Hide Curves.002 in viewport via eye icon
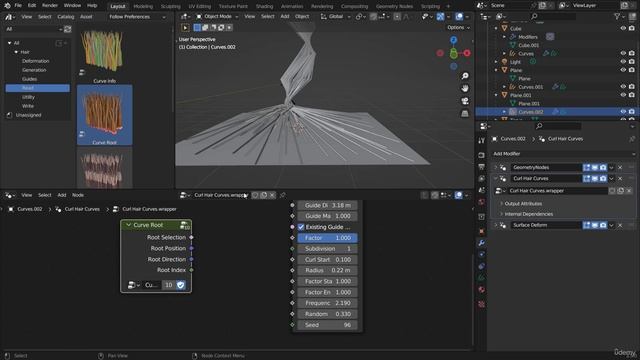 pyautogui.click(x=623, y=111)
